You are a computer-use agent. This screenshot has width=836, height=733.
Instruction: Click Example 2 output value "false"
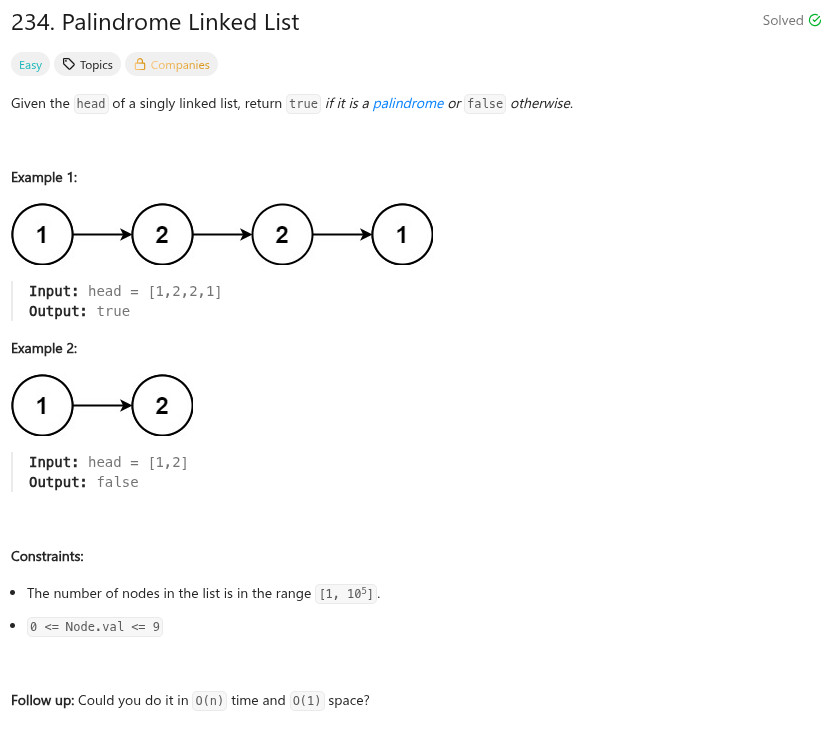point(117,482)
